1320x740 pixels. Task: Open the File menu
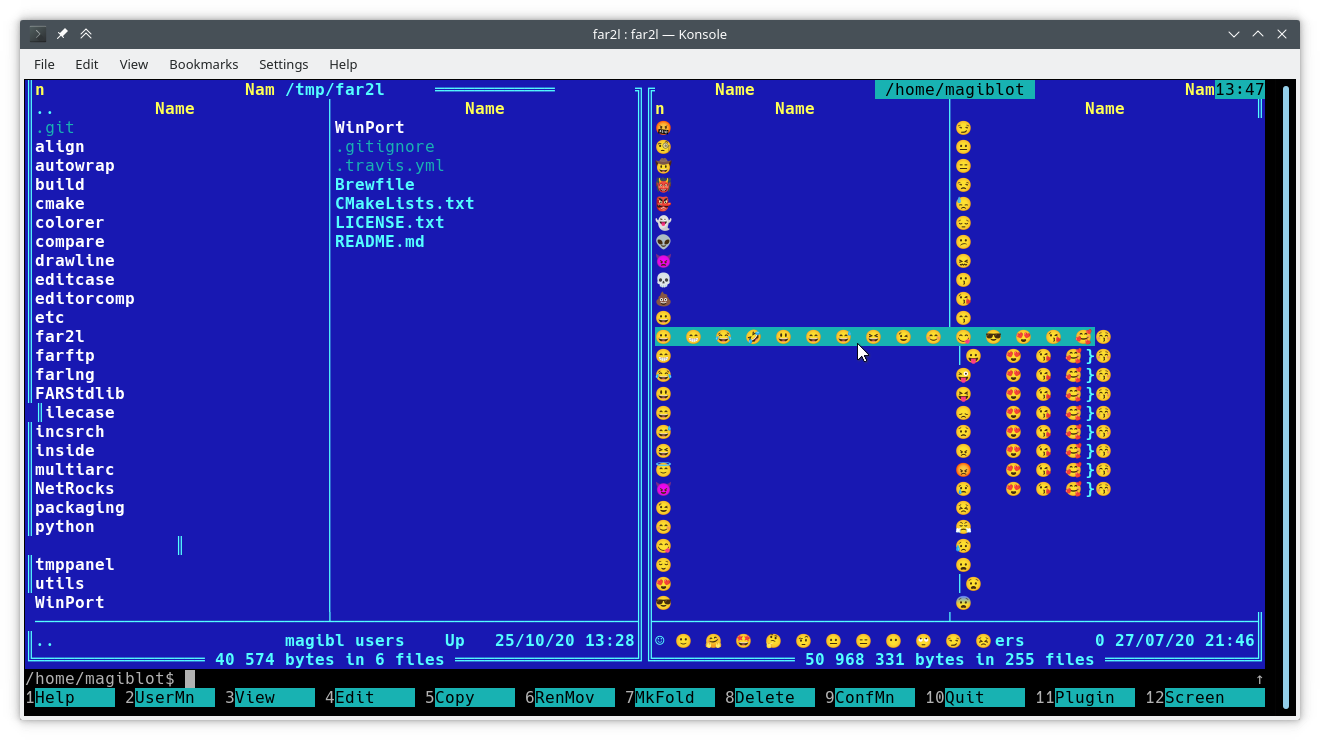[x=44, y=64]
